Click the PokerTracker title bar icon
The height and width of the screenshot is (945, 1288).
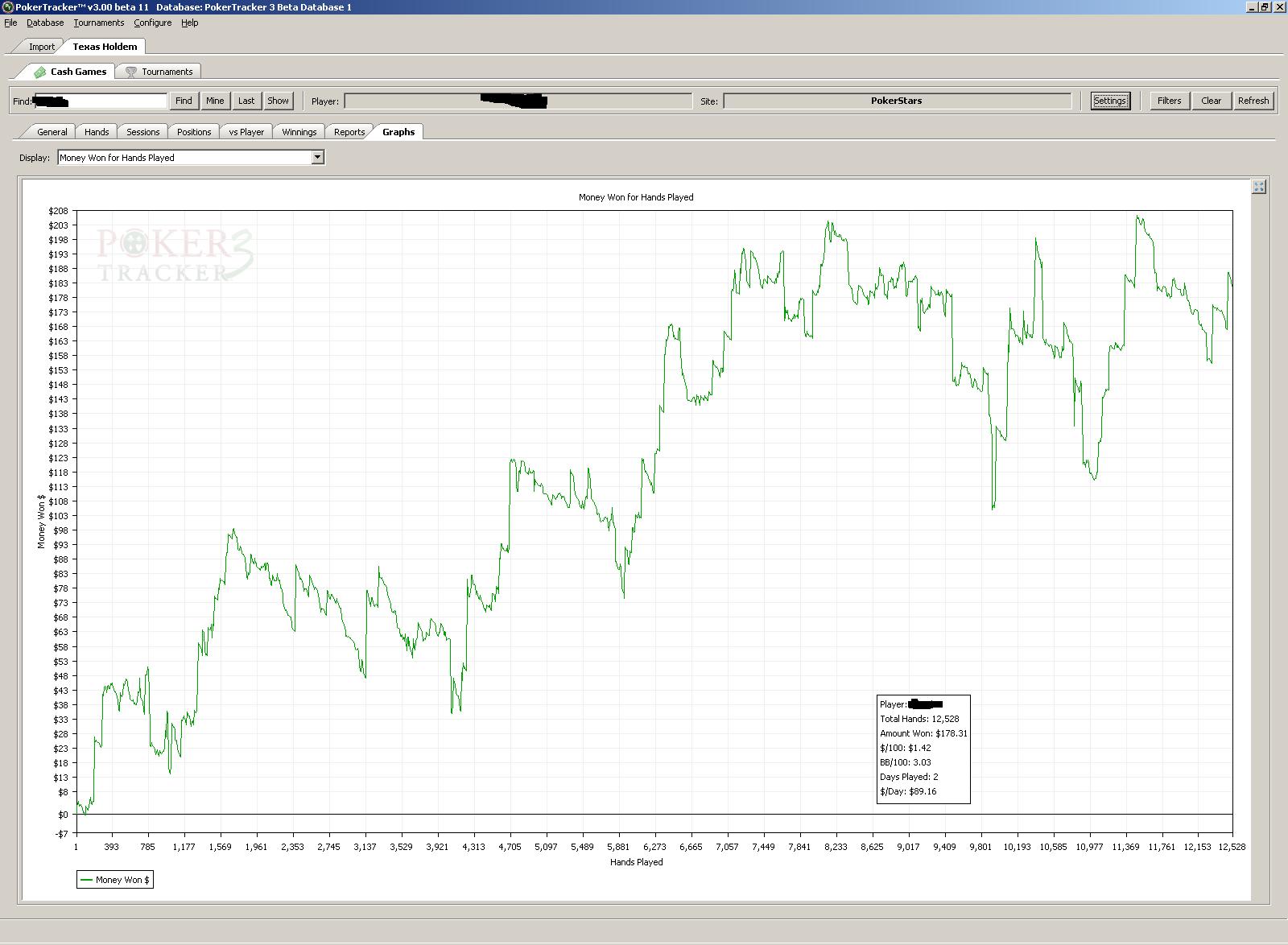[x=7, y=6]
